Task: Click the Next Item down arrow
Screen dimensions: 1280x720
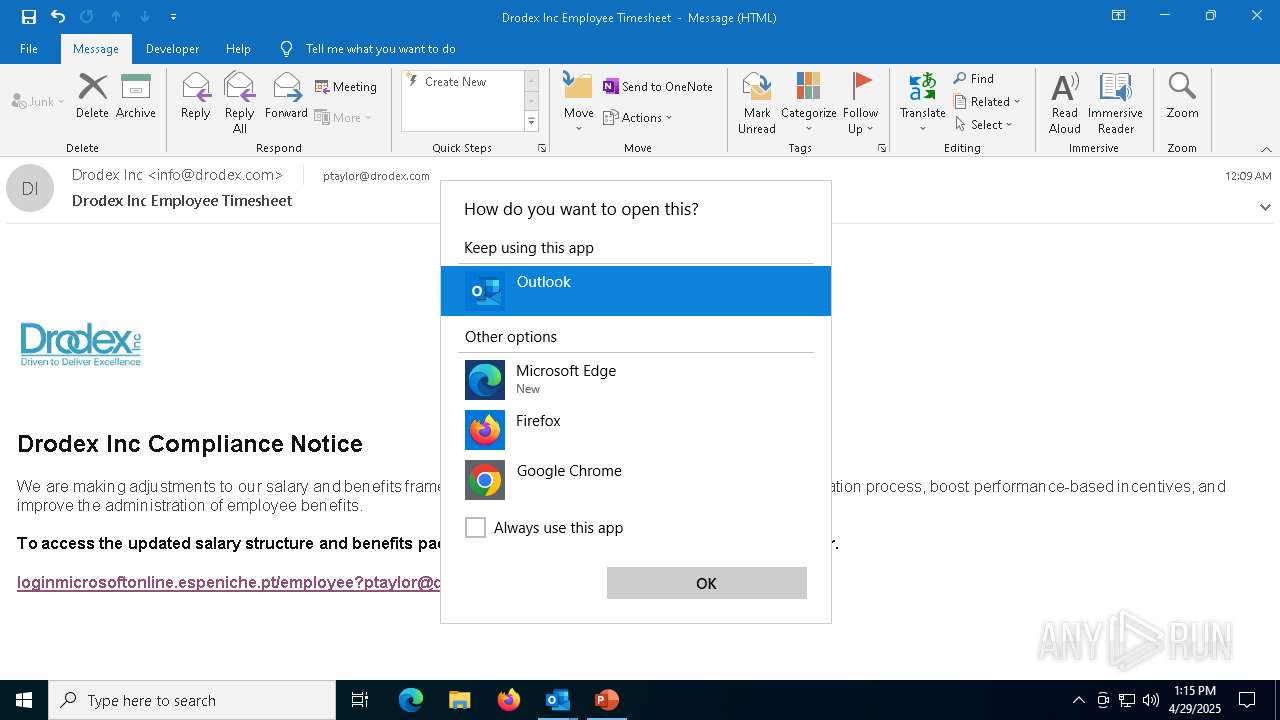Action: pos(145,16)
